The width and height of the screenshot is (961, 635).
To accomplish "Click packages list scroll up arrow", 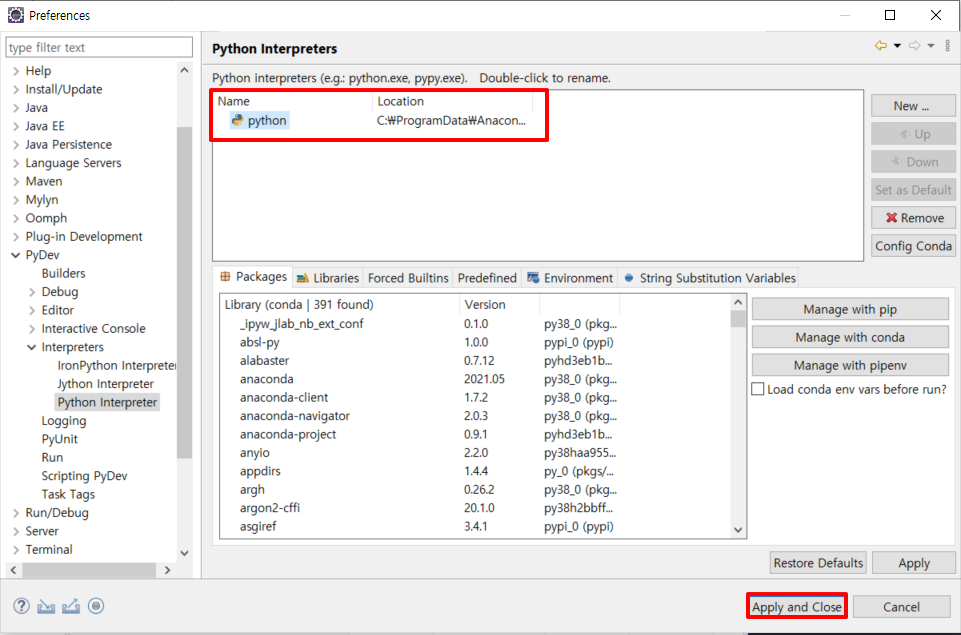I will click(x=738, y=302).
